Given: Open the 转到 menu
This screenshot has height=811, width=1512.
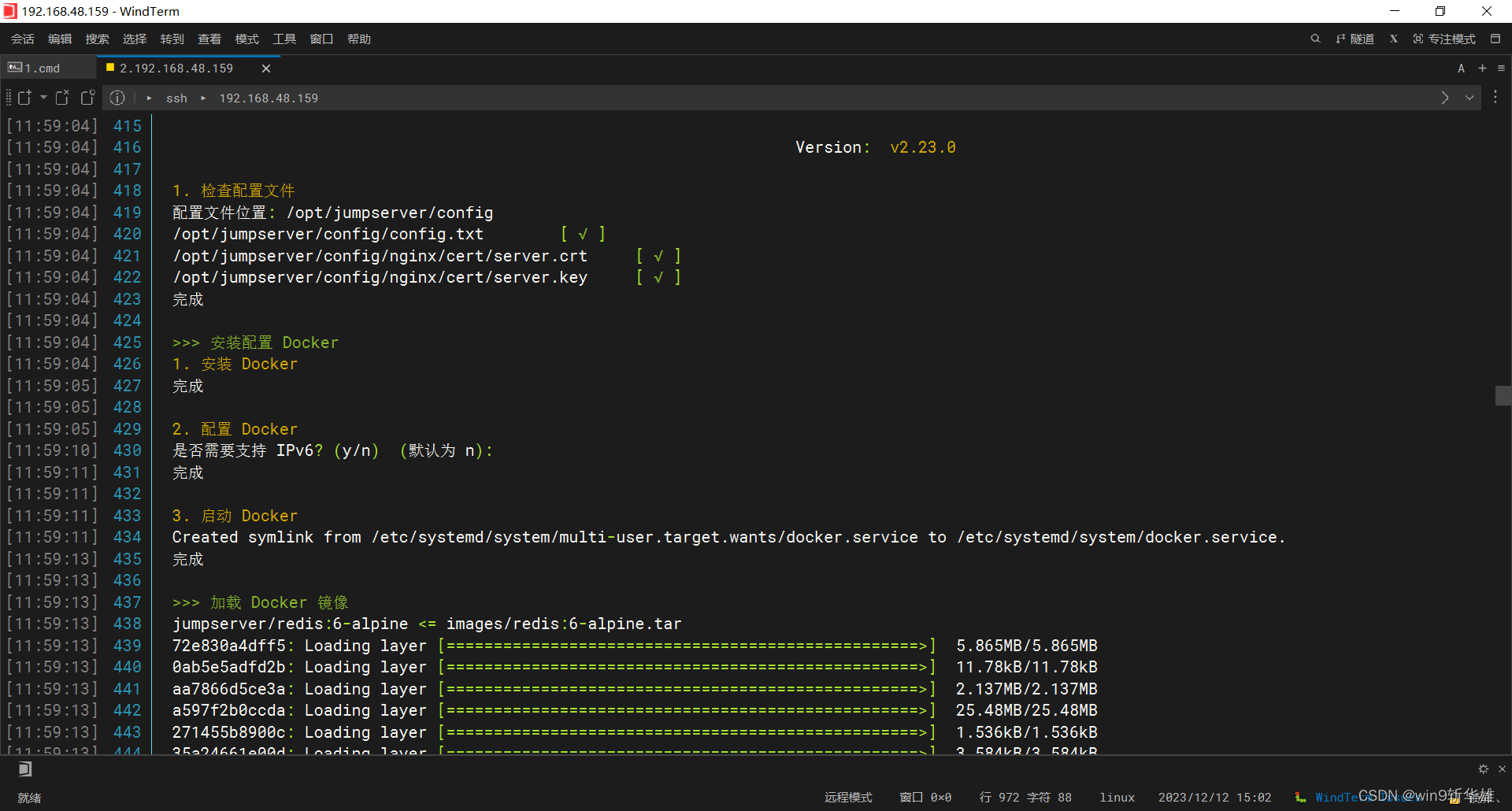Looking at the screenshot, I should coord(172,39).
